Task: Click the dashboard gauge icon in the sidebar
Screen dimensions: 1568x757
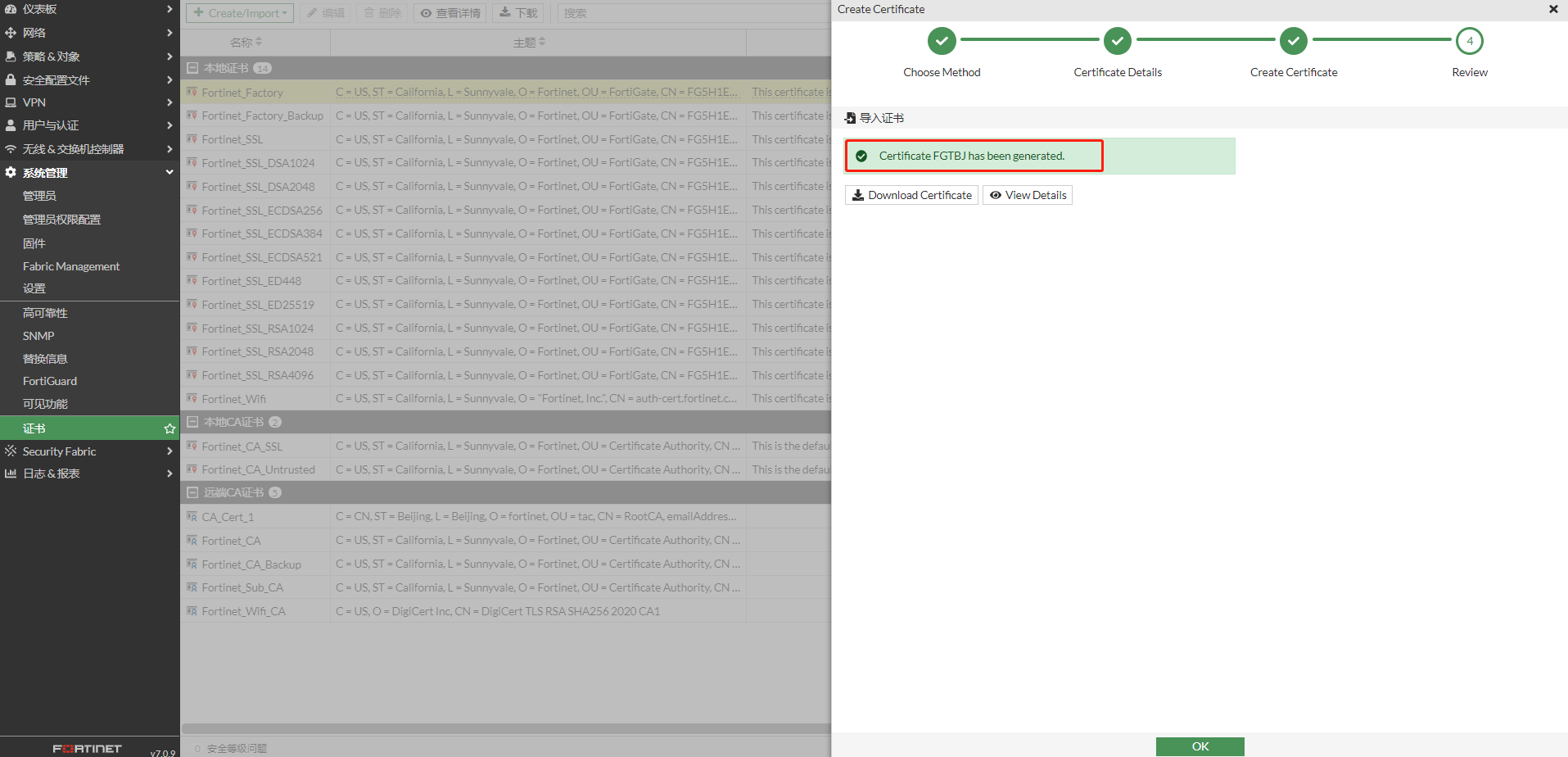Action: [11, 9]
